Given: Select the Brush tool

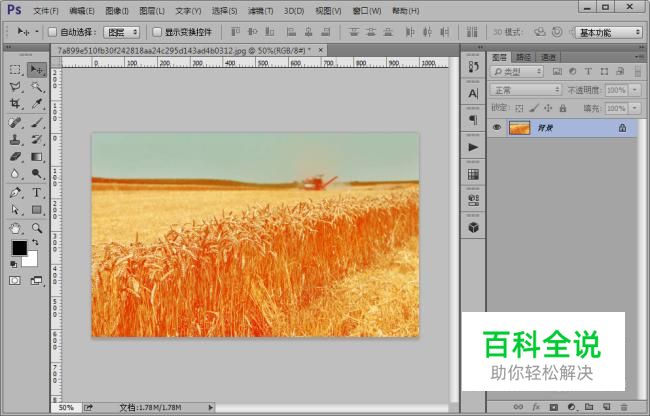Looking at the screenshot, I should click(x=37, y=123).
